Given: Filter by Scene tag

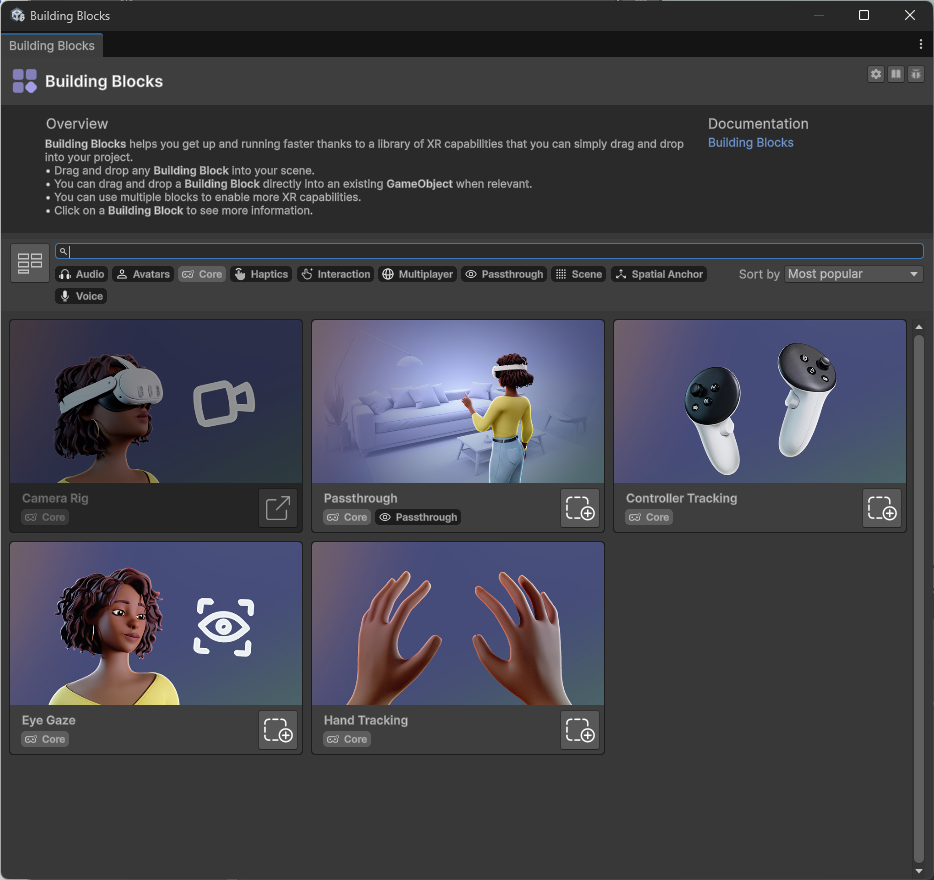Looking at the screenshot, I should 578,274.
